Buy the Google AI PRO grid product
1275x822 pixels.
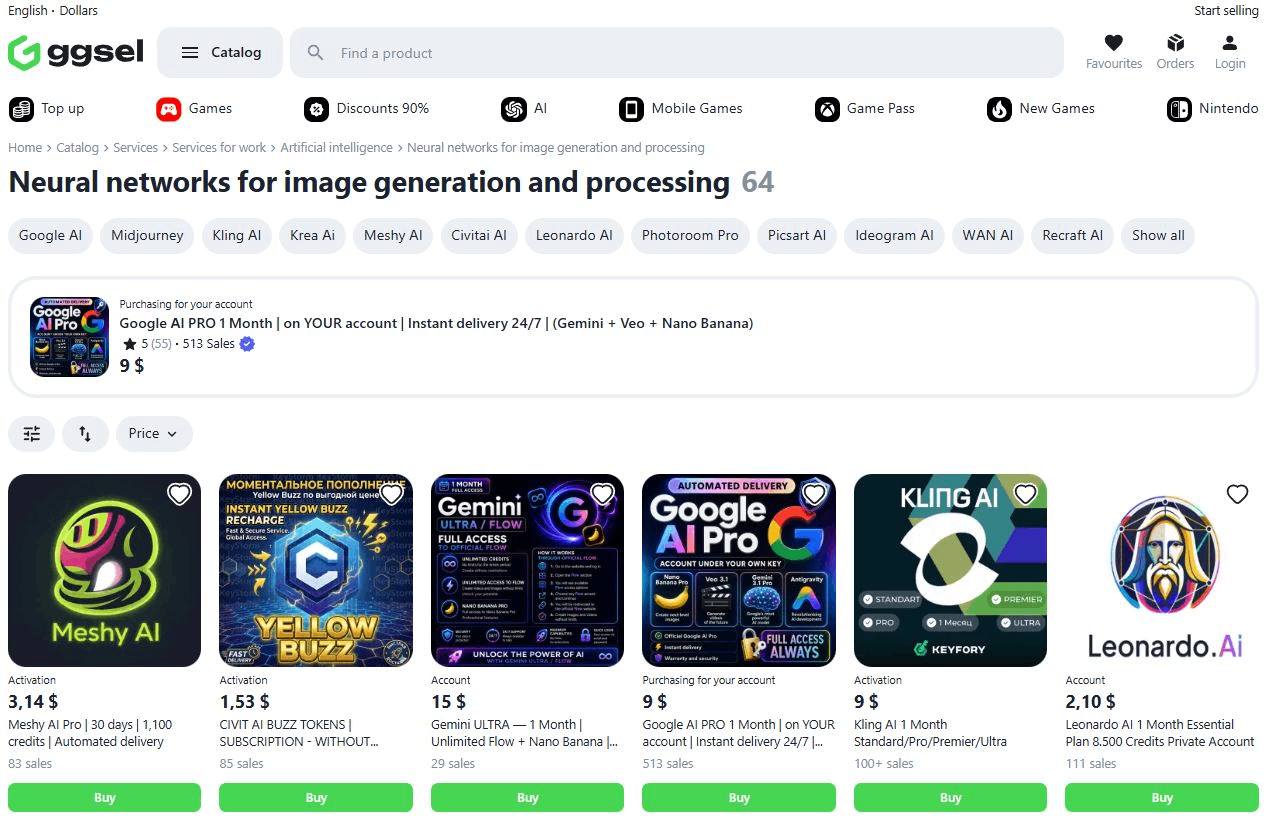739,797
